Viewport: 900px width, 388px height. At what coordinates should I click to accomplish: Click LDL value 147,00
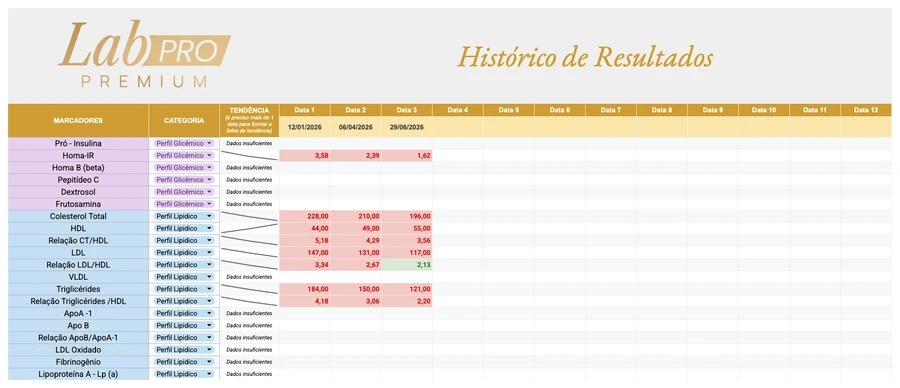305,253
